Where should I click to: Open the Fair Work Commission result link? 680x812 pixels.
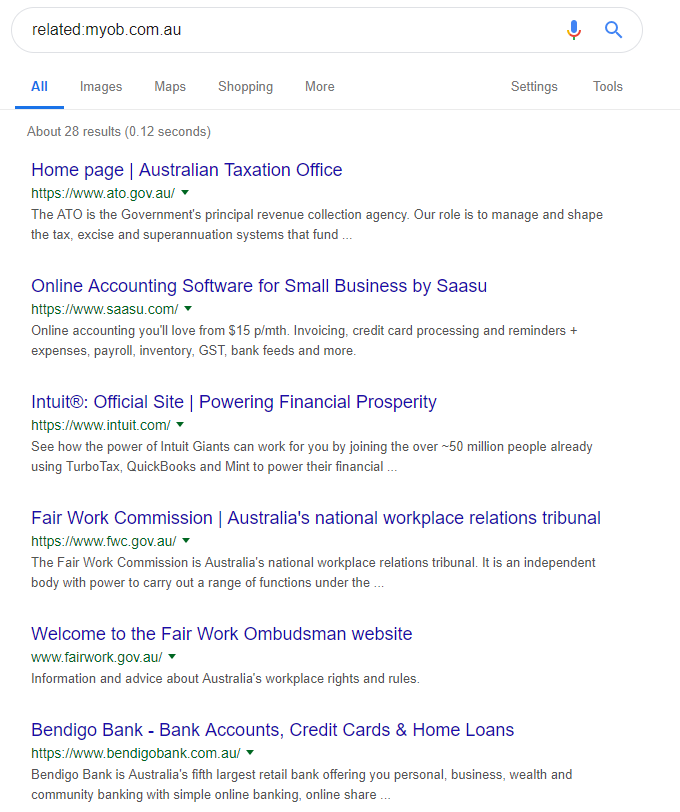pyautogui.click(x=316, y=518)
